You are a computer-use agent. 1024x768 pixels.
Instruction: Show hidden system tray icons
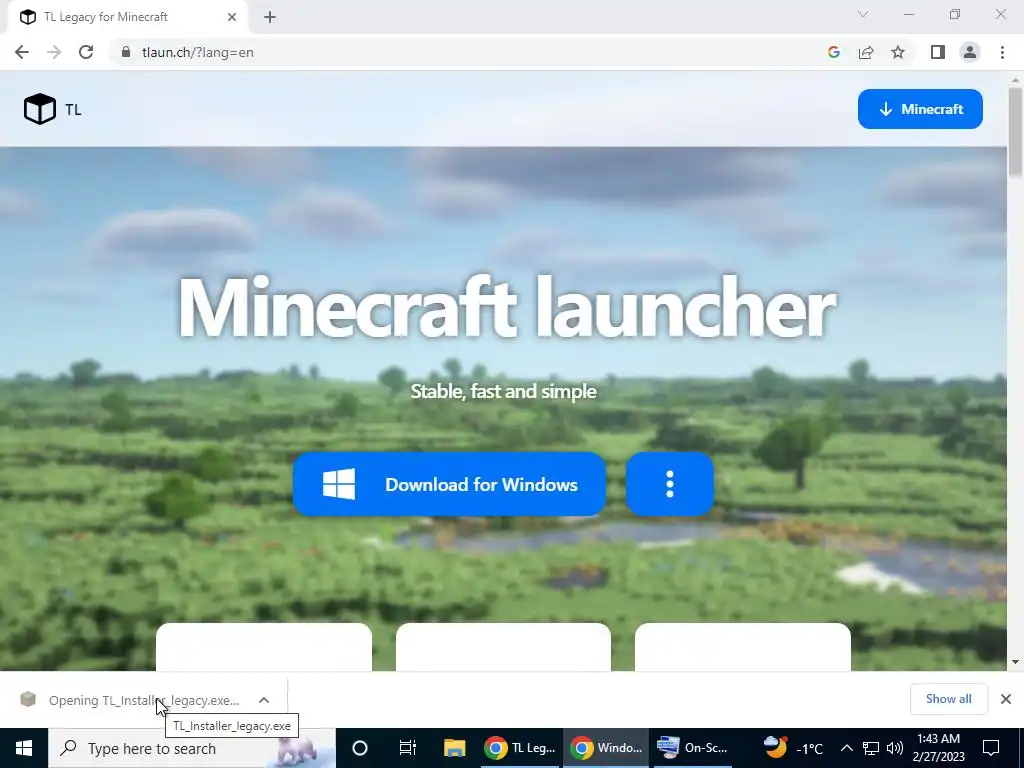[x=846, y=748]
